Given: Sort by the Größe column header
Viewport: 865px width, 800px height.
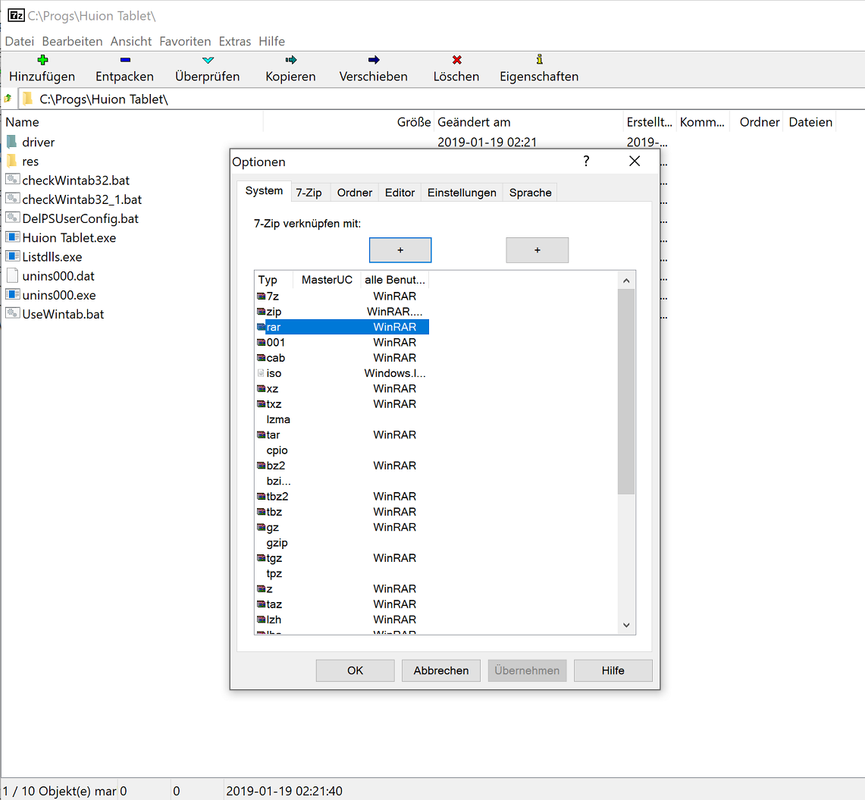Looking at the screenshot, I should (349, 122).
